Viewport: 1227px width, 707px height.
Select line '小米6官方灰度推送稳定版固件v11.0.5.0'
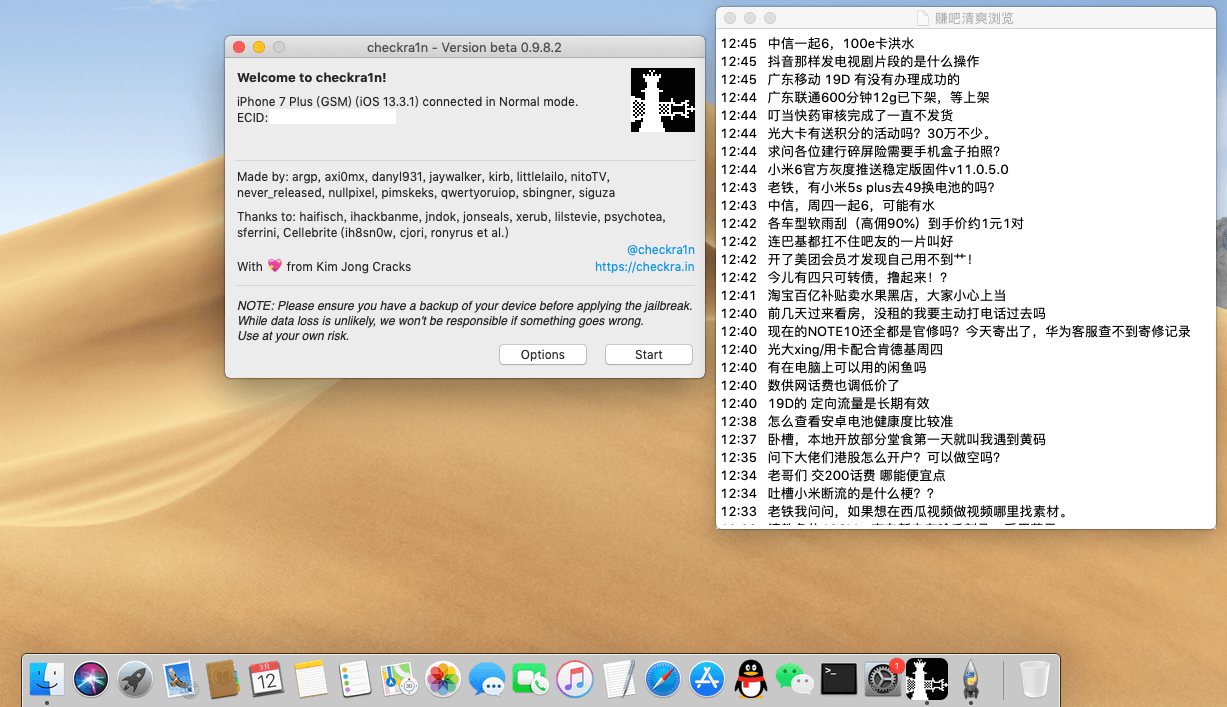pos(888,170)
